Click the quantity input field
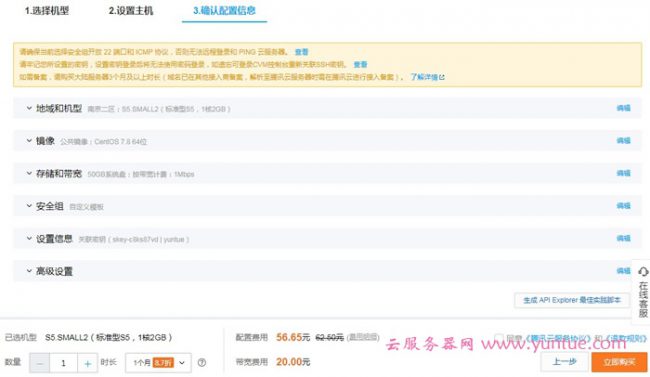 click(63, 363)
